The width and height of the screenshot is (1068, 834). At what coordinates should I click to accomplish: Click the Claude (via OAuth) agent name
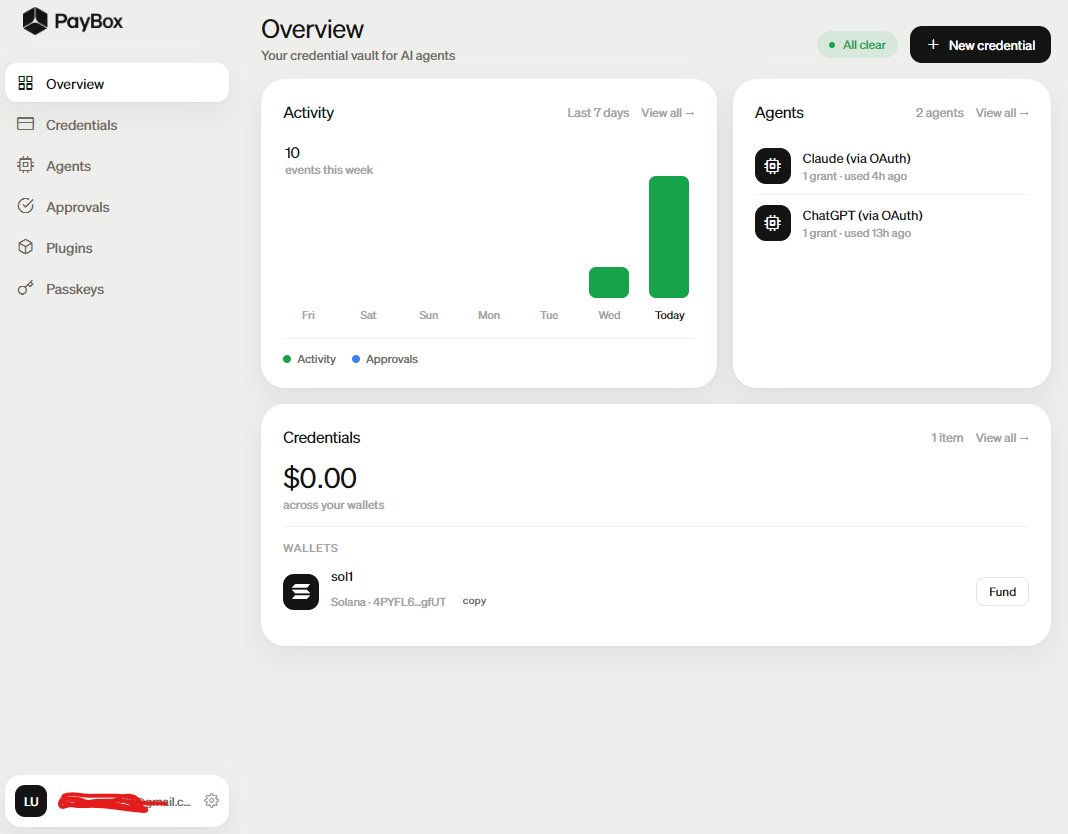[x=856, y=158]
